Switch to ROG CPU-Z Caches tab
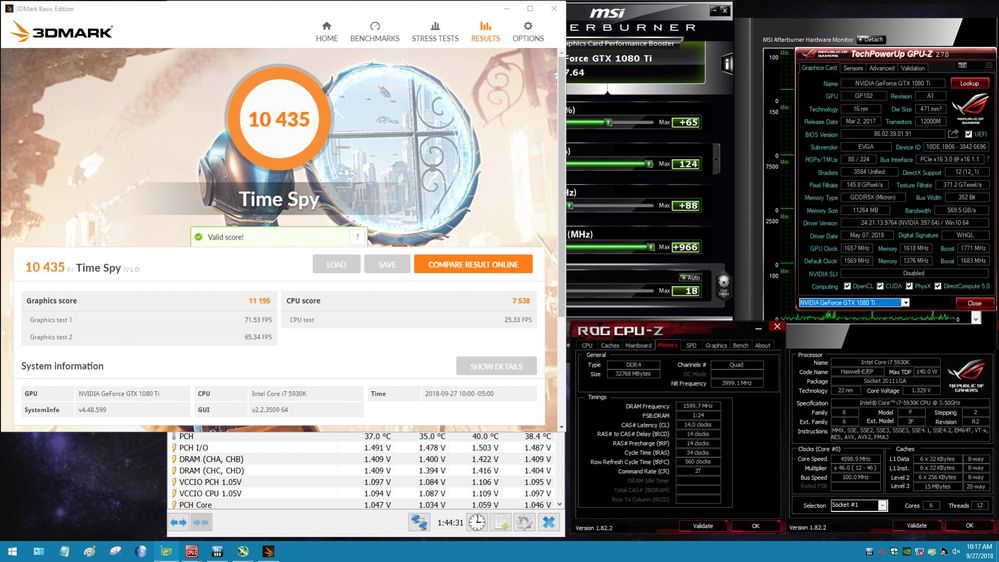This screenshot has width=999, height=562. [610, 345]
